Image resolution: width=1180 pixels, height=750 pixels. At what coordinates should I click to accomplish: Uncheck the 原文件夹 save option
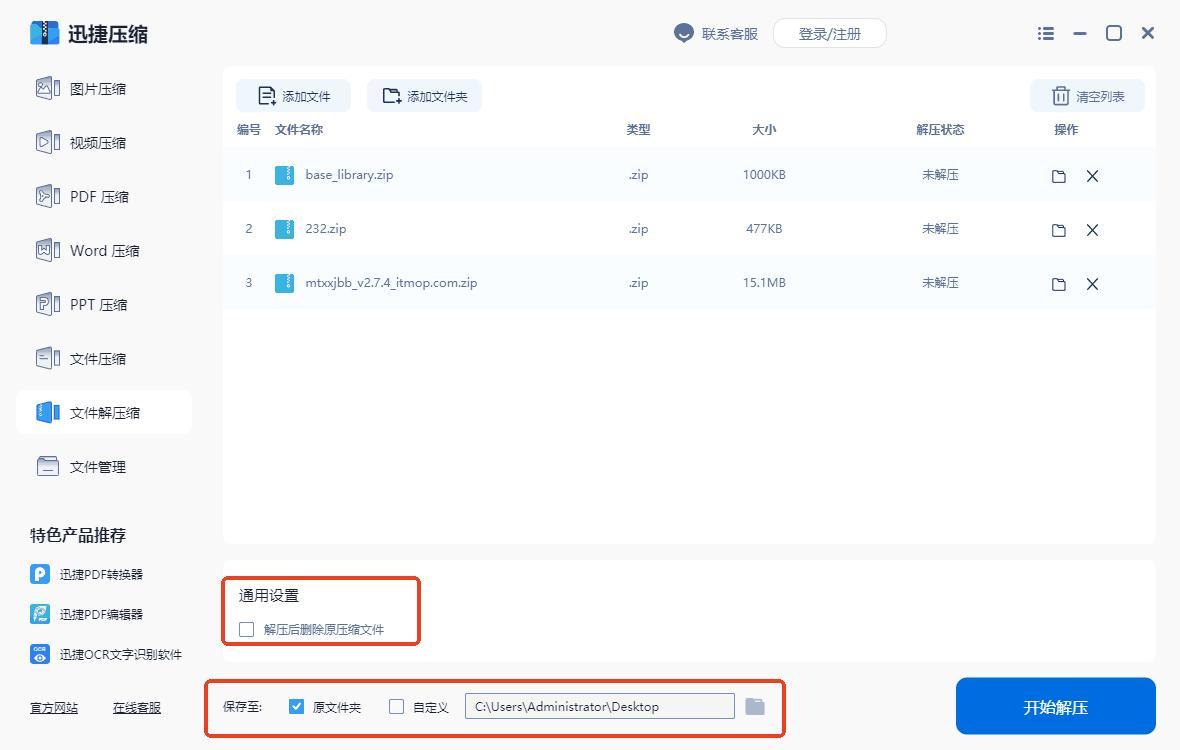tap(296, 706)
